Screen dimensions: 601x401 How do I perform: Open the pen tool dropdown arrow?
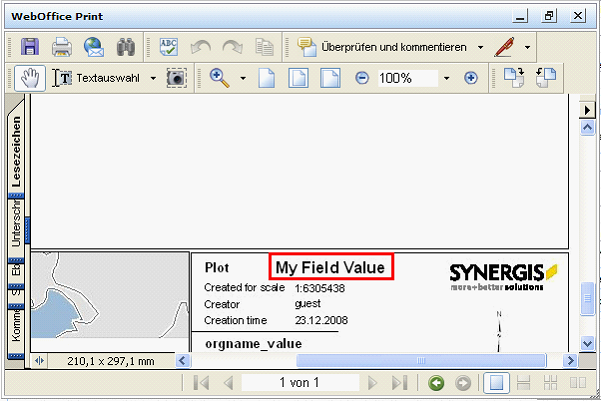click(x=527, y=48)
